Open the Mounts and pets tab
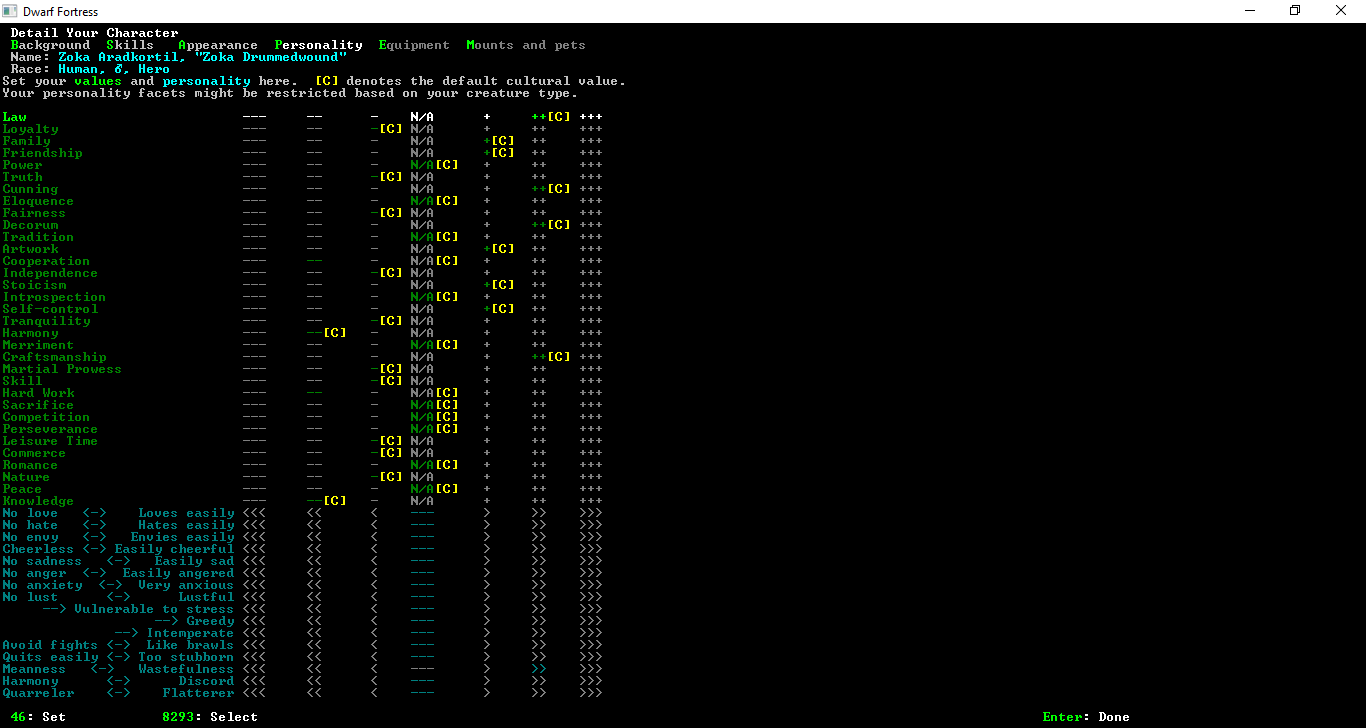 point(526,45)
